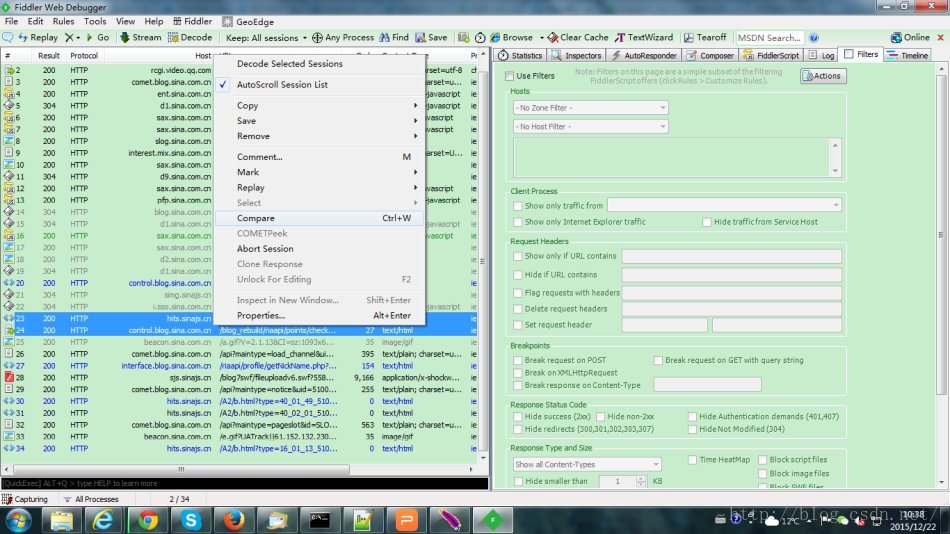Open Comment... in the context menu
950x534 pixels.
pos(319,156)
